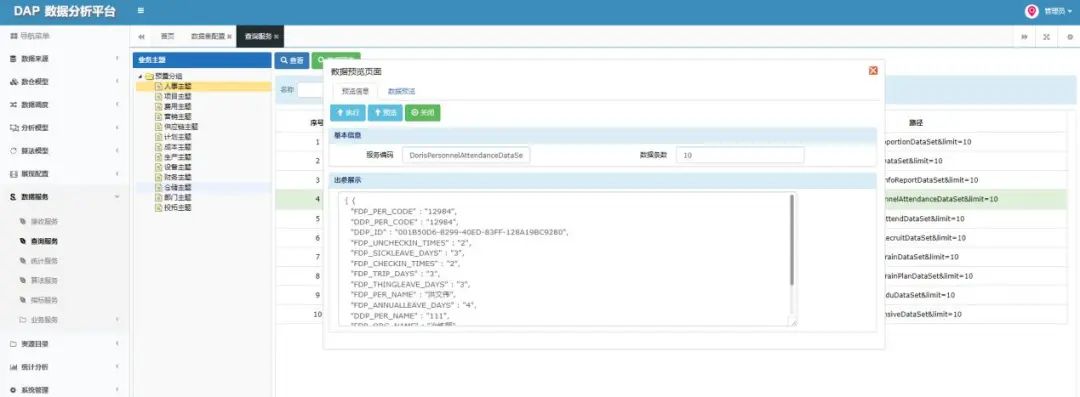
Task: Open the 首页 tab
Action: click(x=167, y=37)
